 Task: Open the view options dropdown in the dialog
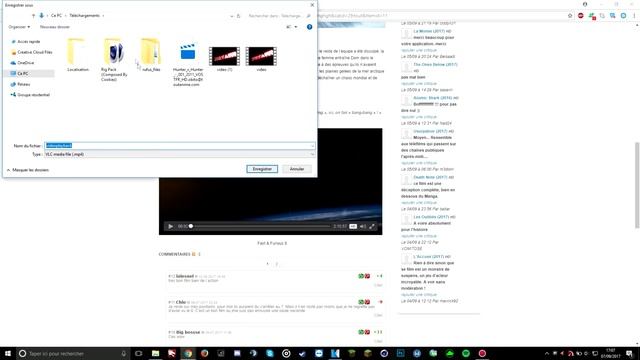[296, 27]
